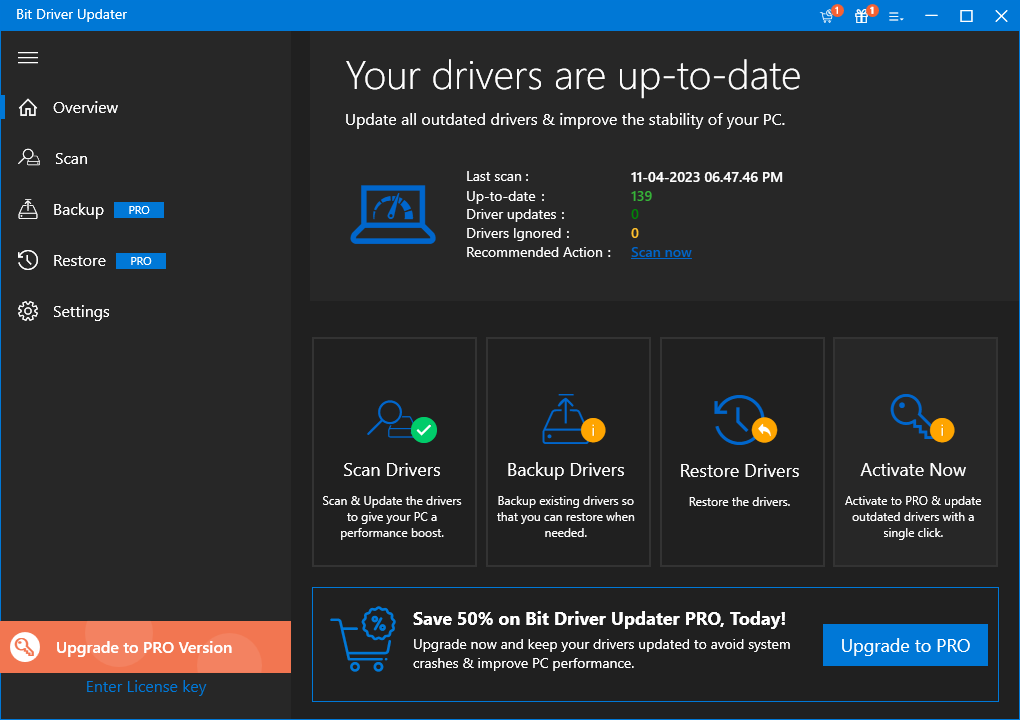This screenshot has height=720, width=1020.
Task: Click the PRO badge next to Backup
Action: coord(139,210)
